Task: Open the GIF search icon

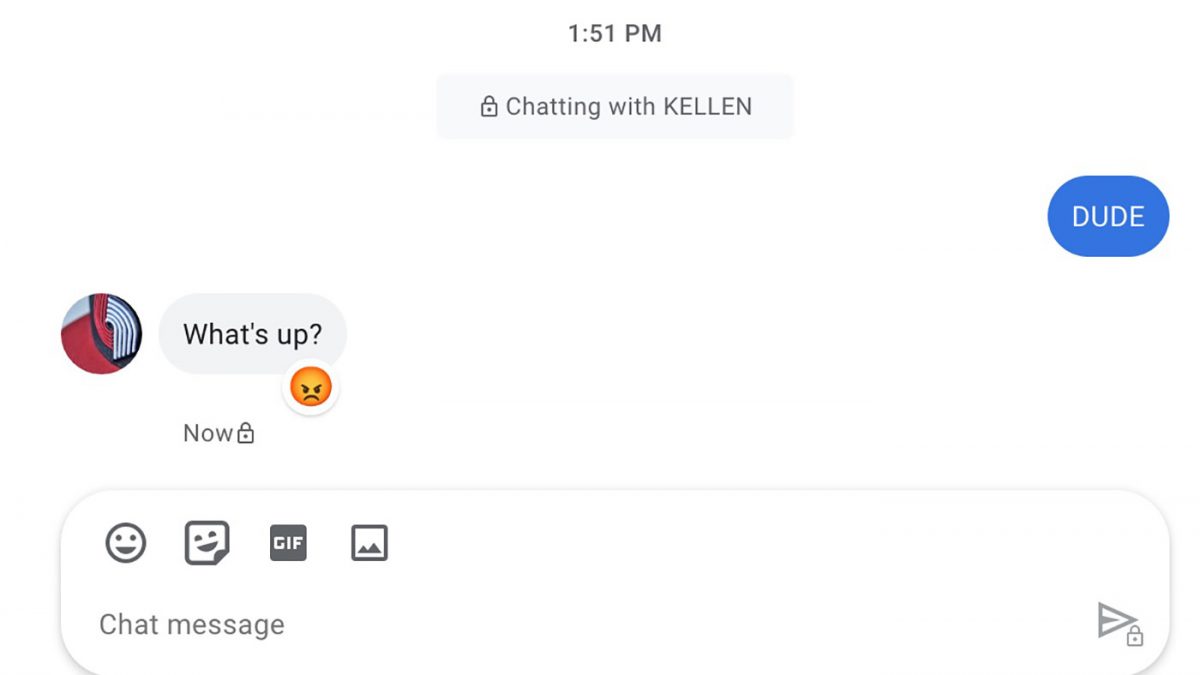Action: pyautogui.click(x=288, y=543)
